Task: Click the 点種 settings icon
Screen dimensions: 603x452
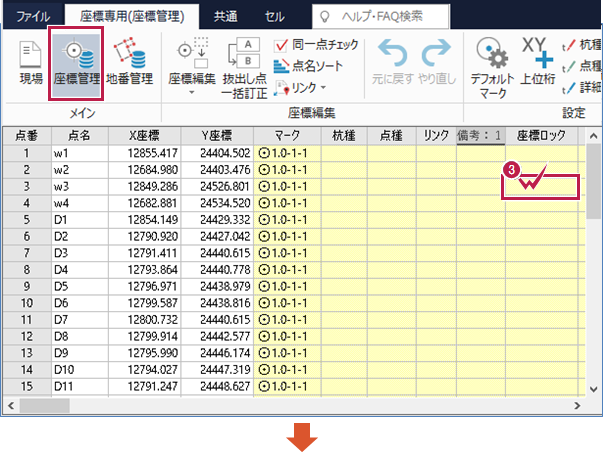Action: coord(568,67)
